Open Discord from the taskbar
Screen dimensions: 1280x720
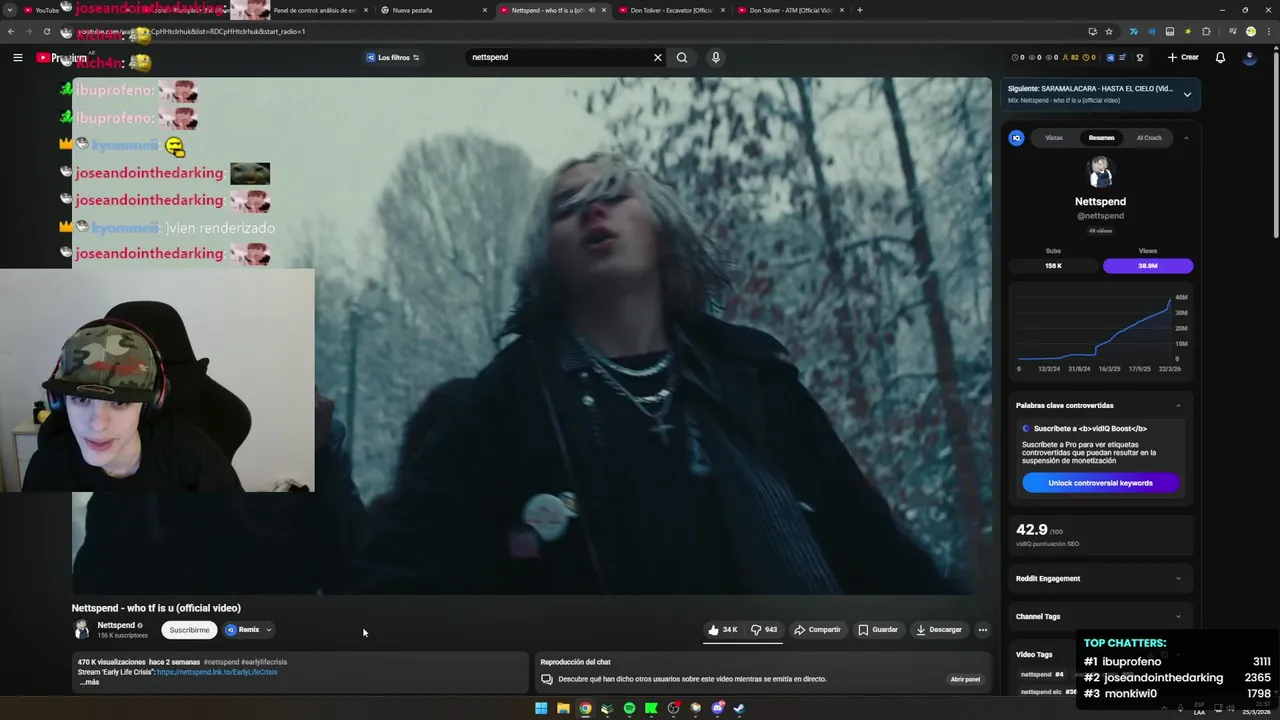pos(717,708)
